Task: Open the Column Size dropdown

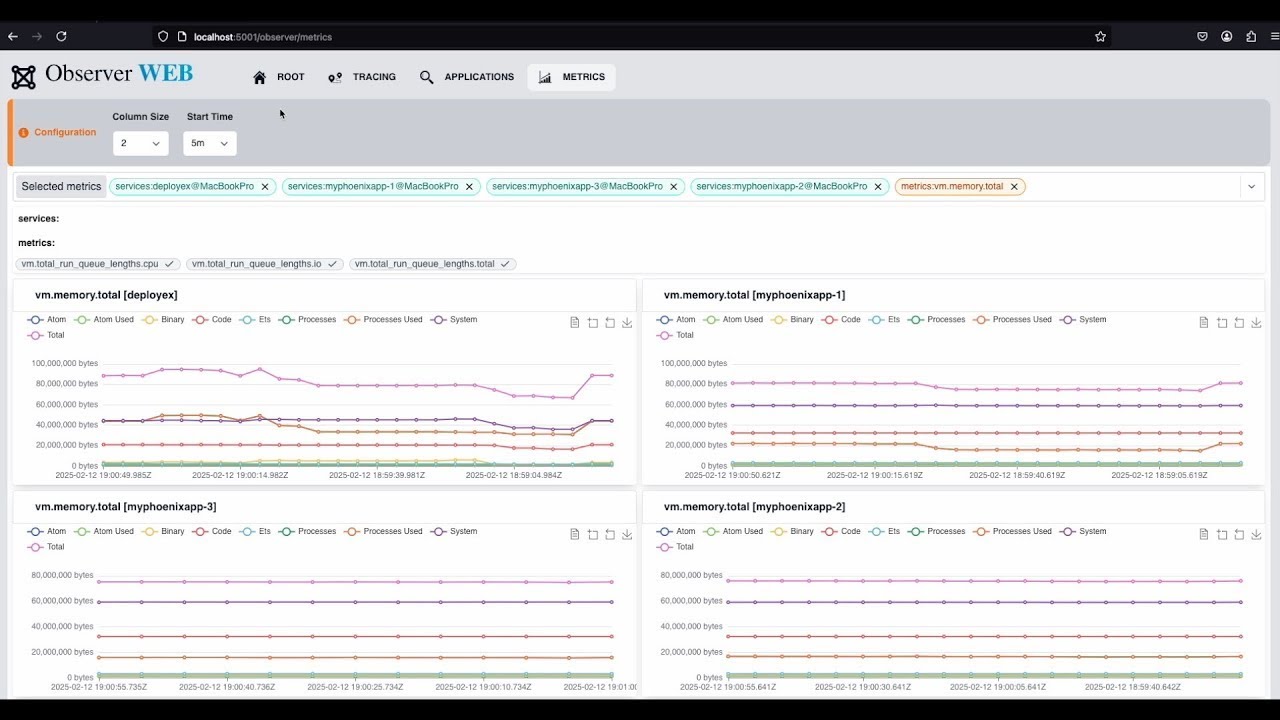Action: pos(140,143)
